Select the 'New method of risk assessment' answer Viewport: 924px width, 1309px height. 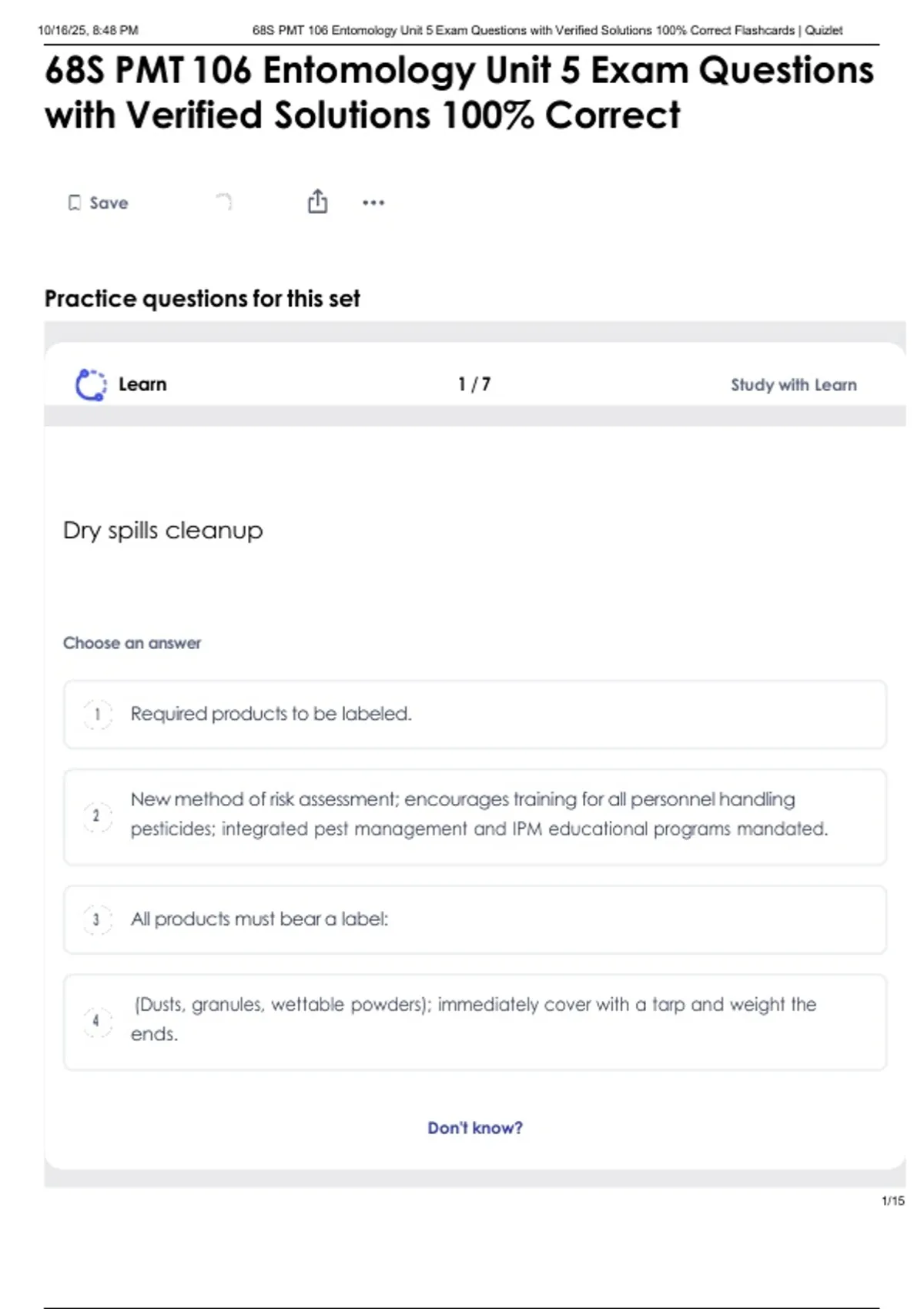coord(477,815)
